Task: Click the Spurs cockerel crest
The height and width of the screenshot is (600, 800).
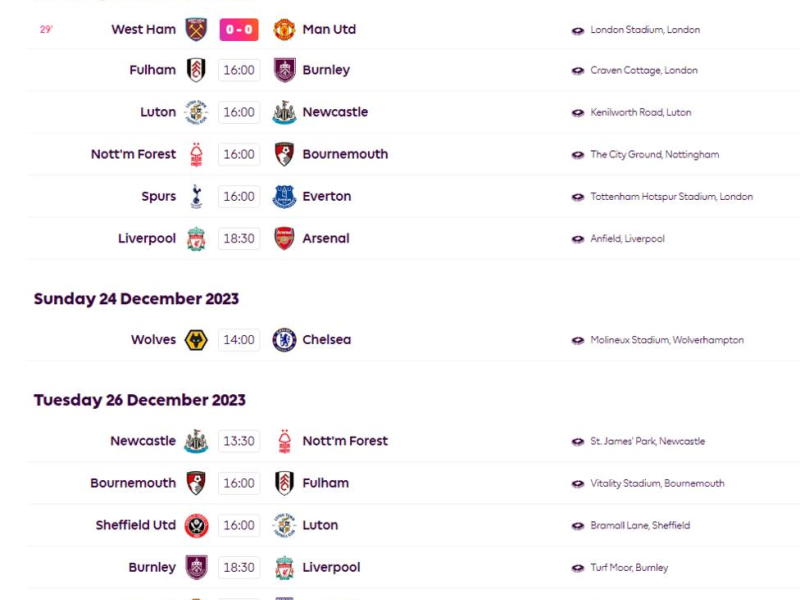Action: click(196, 197)
